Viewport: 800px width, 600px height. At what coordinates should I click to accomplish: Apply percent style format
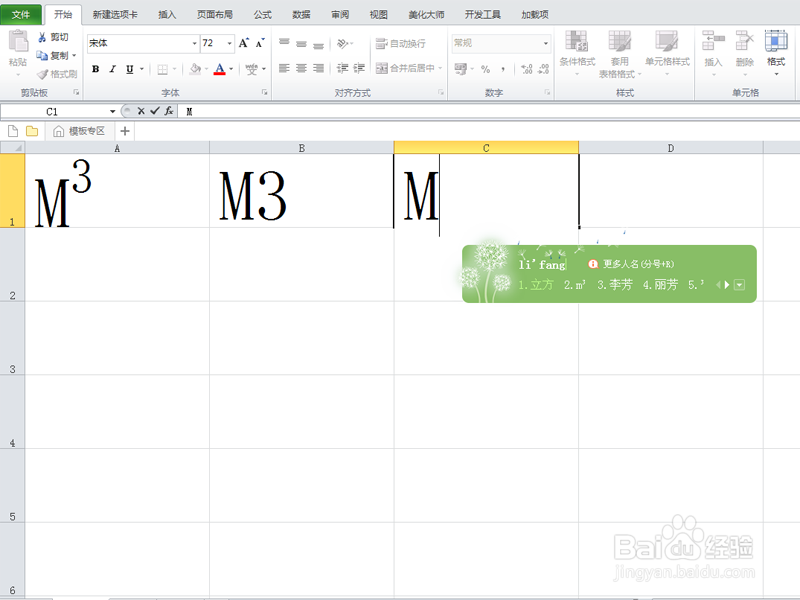coord(485,69)
